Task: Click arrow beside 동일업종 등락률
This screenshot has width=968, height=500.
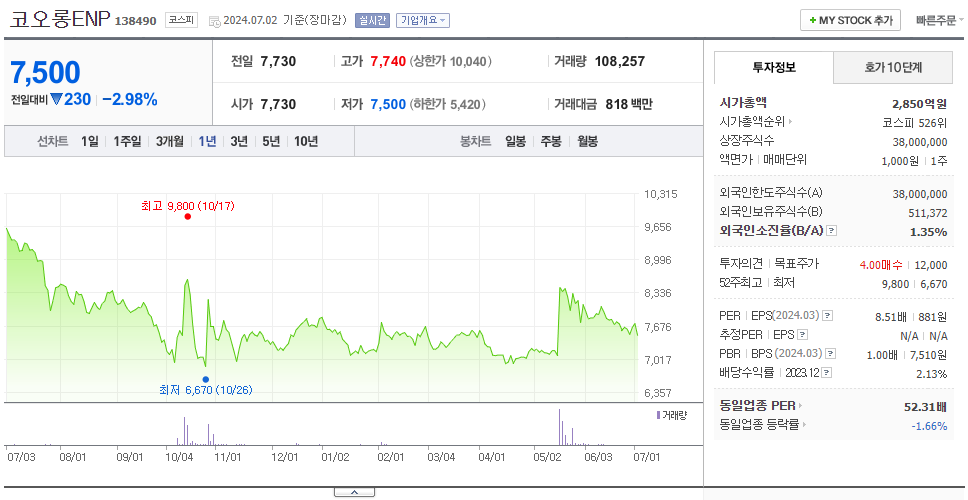Action: coord(805,425)
